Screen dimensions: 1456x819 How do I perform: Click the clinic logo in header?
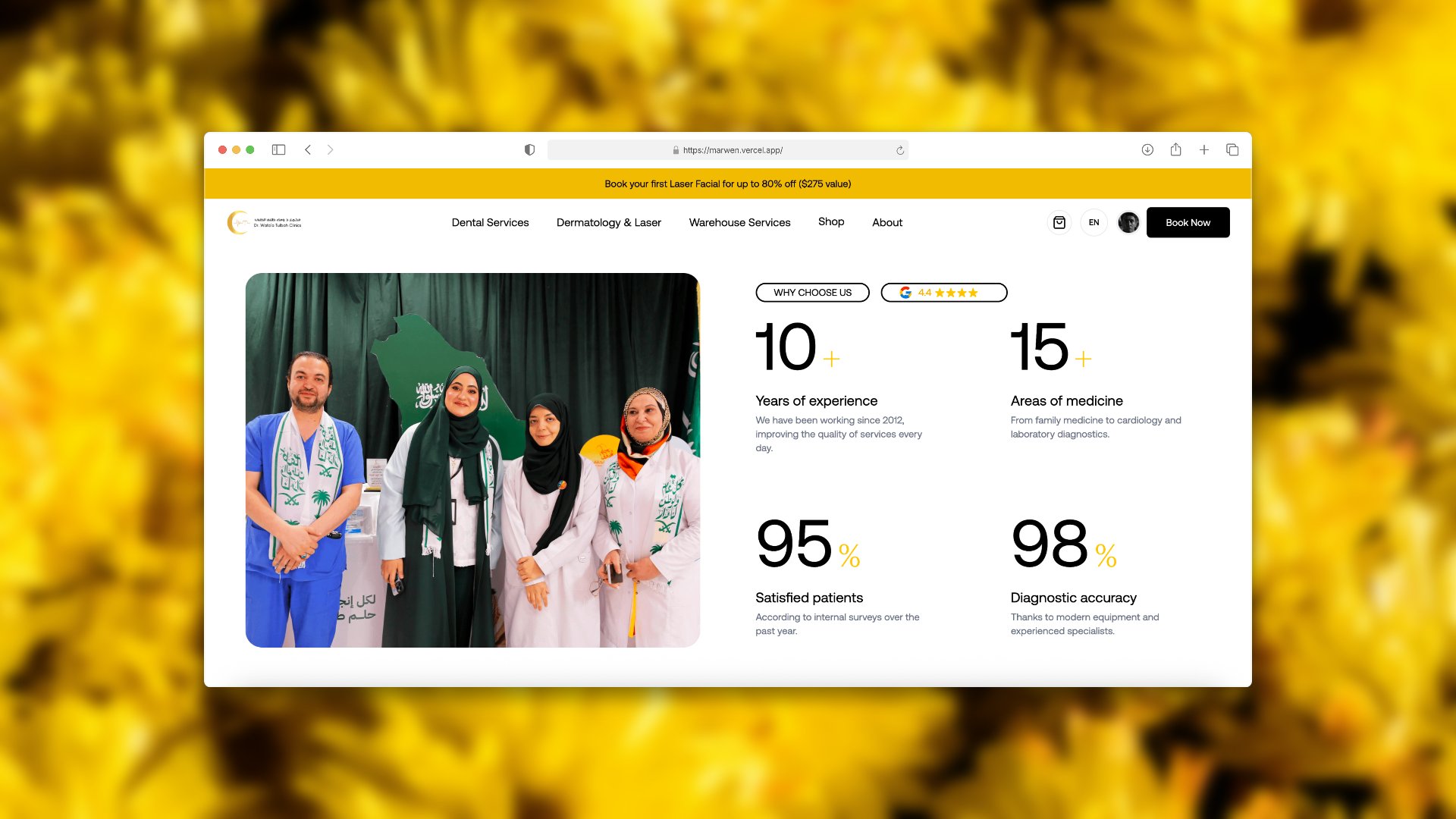point(264,222)
